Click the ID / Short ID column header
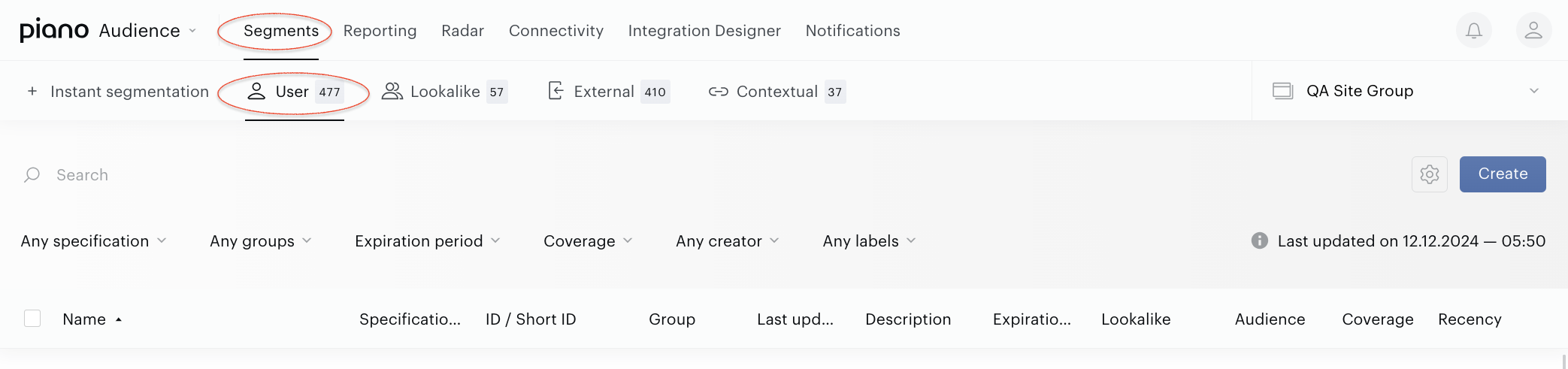Screen dimensions: 1568x369 pos(531,319)
